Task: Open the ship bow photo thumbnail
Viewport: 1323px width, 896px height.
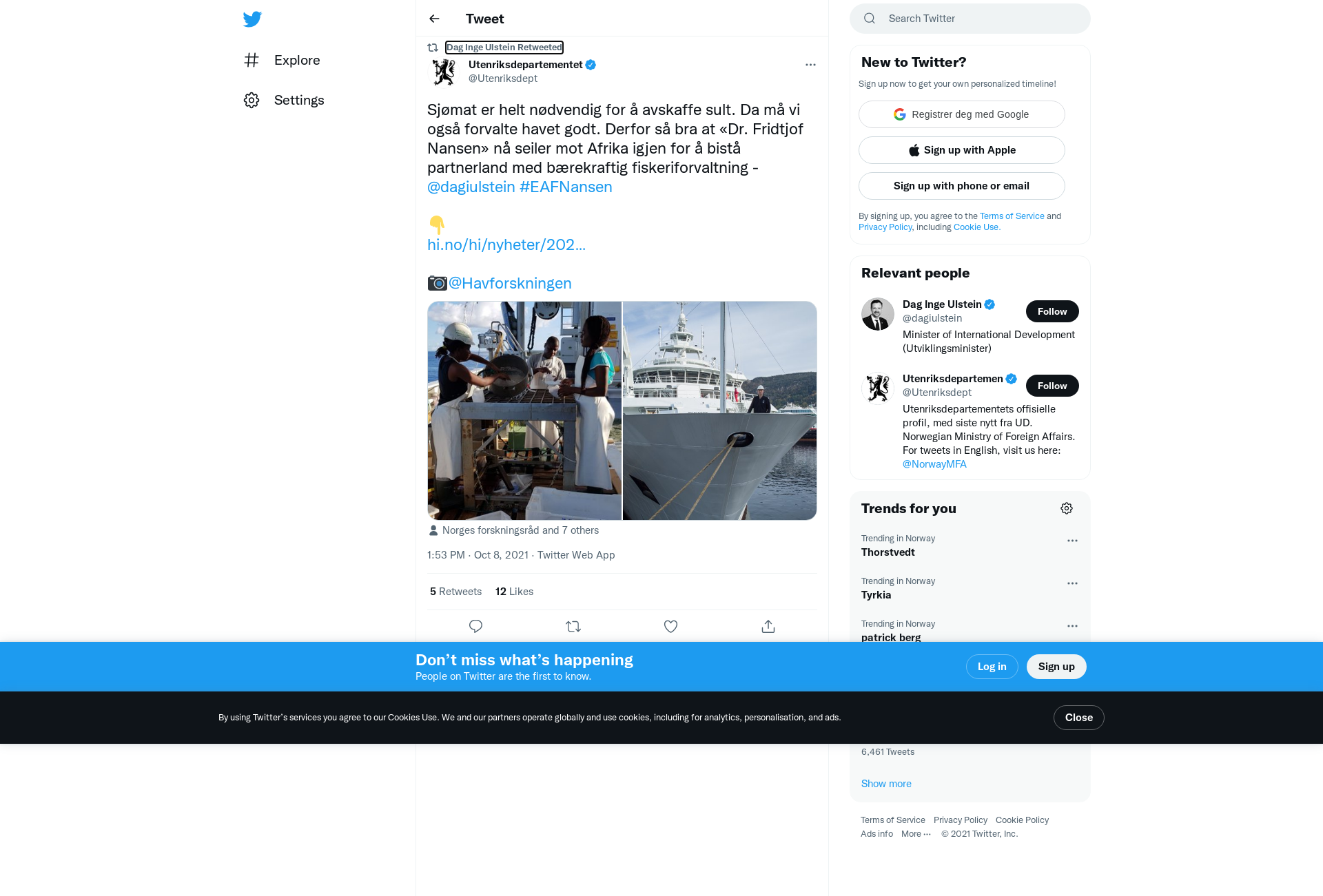Action: pos(719,410)
